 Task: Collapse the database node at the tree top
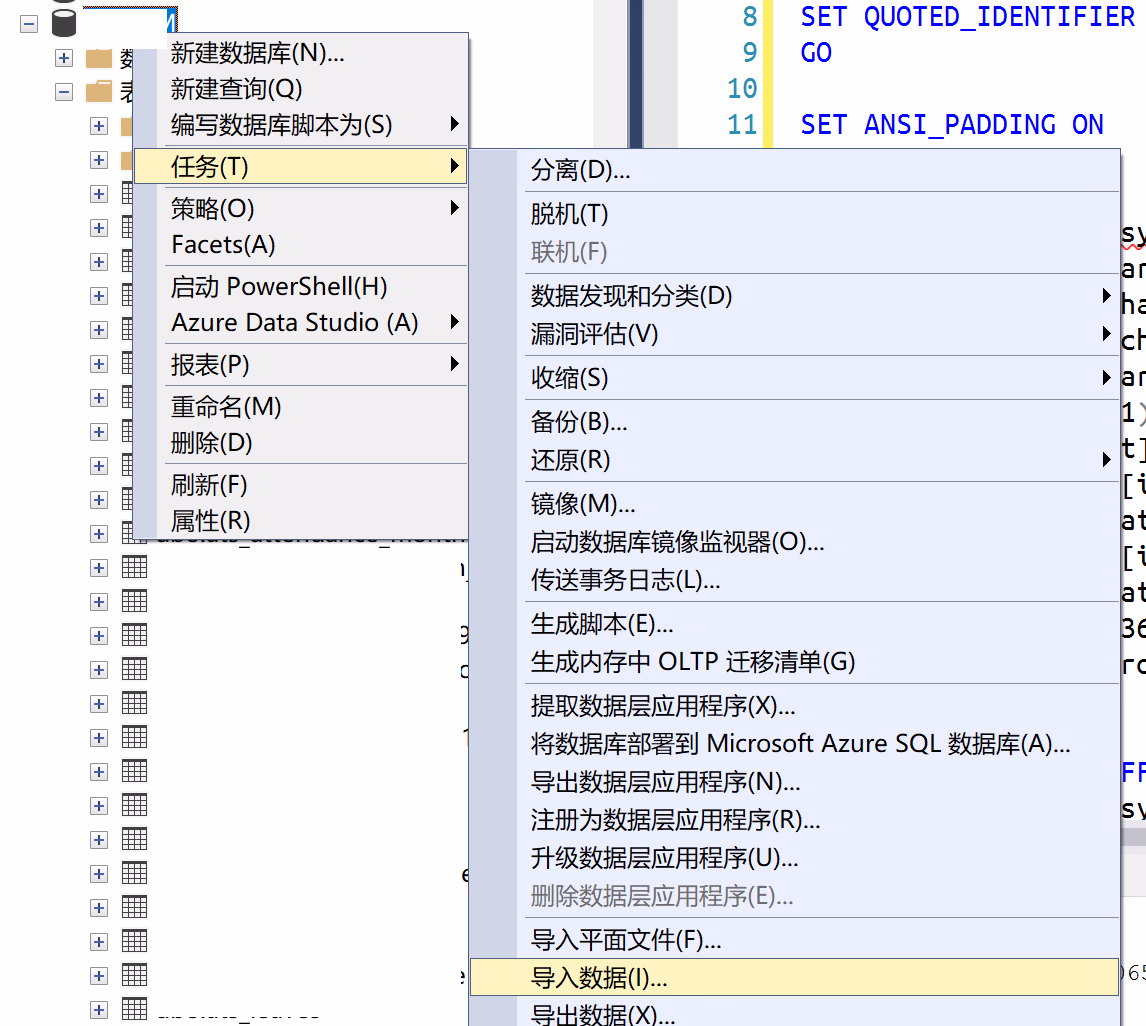[x=29, y=24]
